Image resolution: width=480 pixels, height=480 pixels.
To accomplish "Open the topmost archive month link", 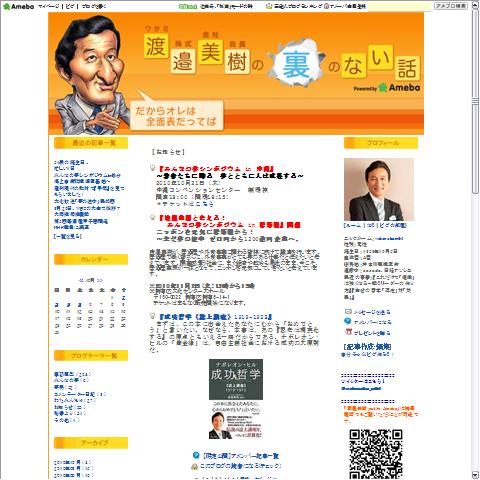I will click(x=72, y=462).
